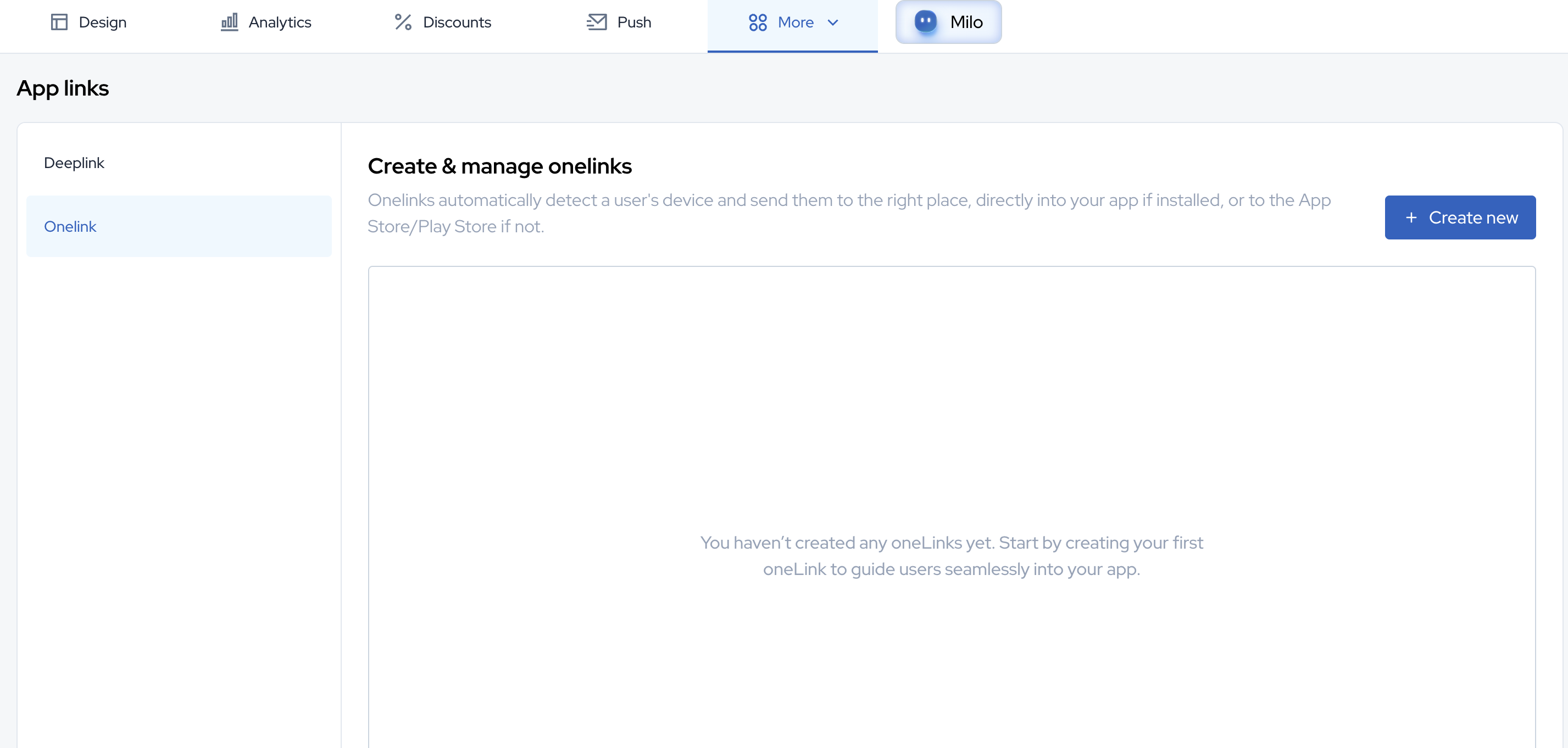1568x748 pixels.
Task: Click the App links page heading
Action: pyautogui.click(x=63, y=89)
